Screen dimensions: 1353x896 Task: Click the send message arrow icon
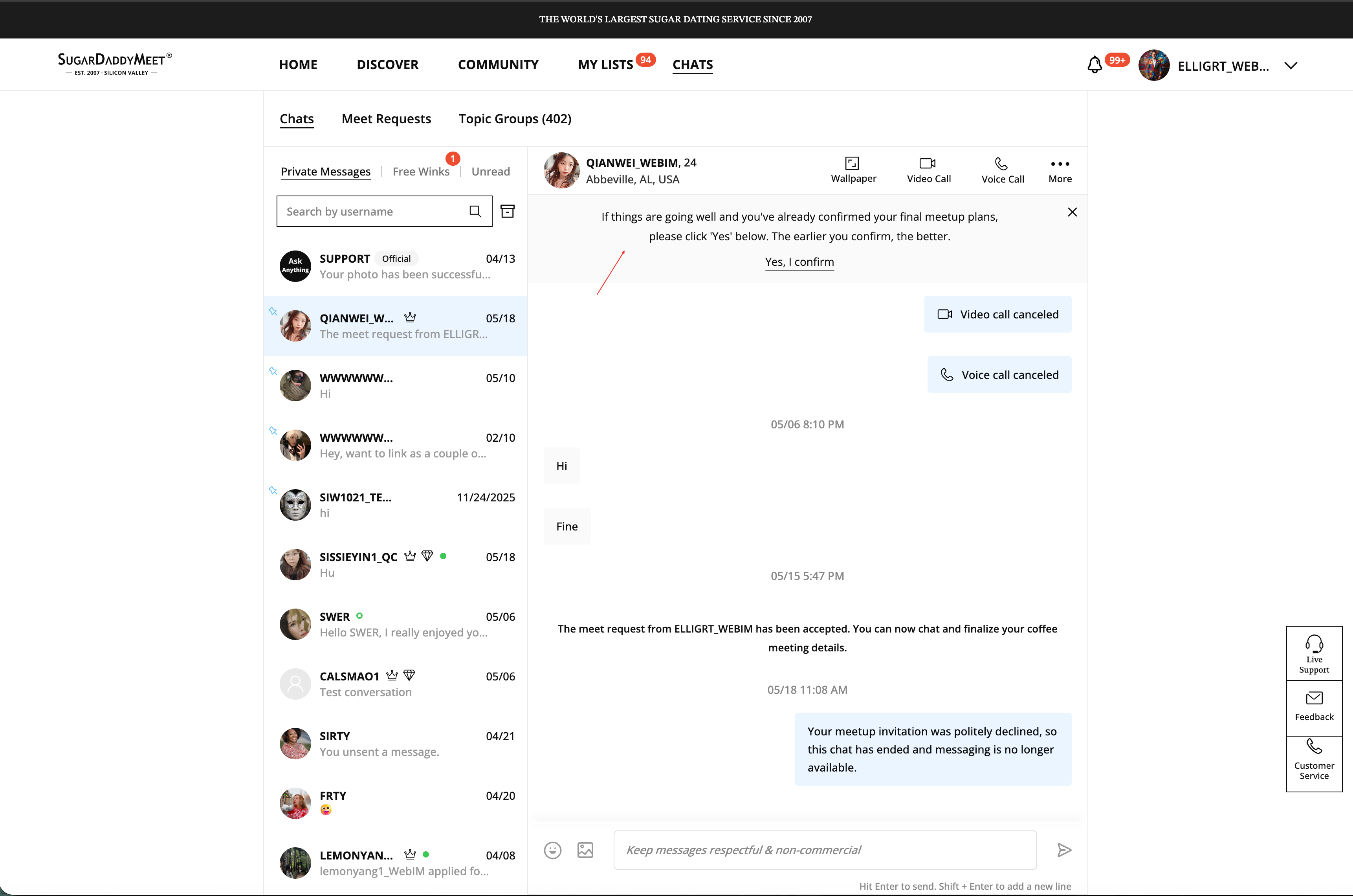(x=1064, y=850)
